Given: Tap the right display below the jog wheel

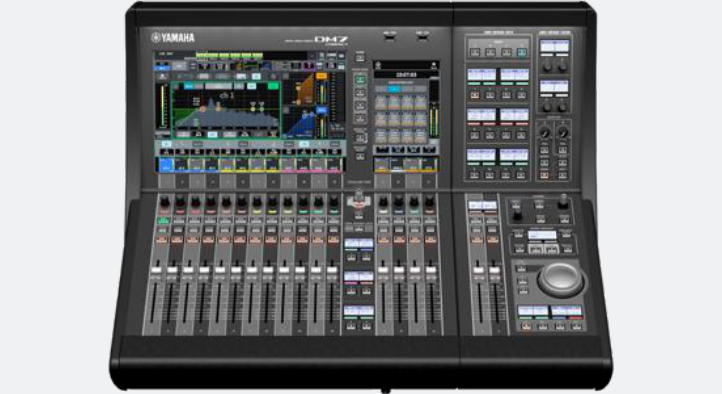Looking at the screenshot, I should (x=566, y=311).
